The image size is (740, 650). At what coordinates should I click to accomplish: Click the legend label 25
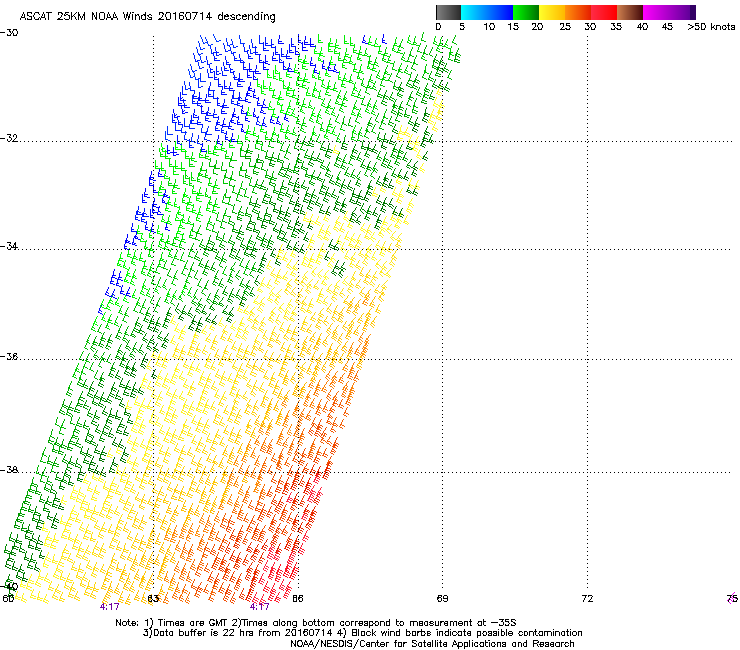click(565, 27)
